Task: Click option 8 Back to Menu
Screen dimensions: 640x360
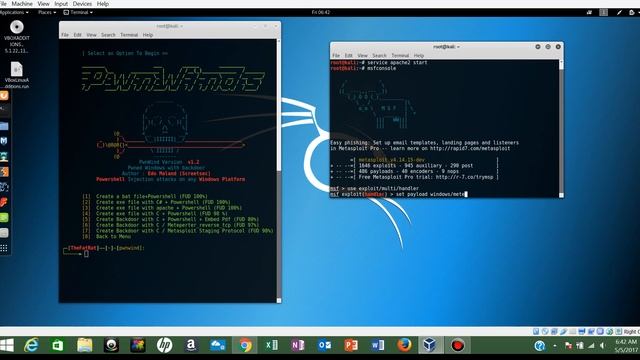Action: point(107,236)
